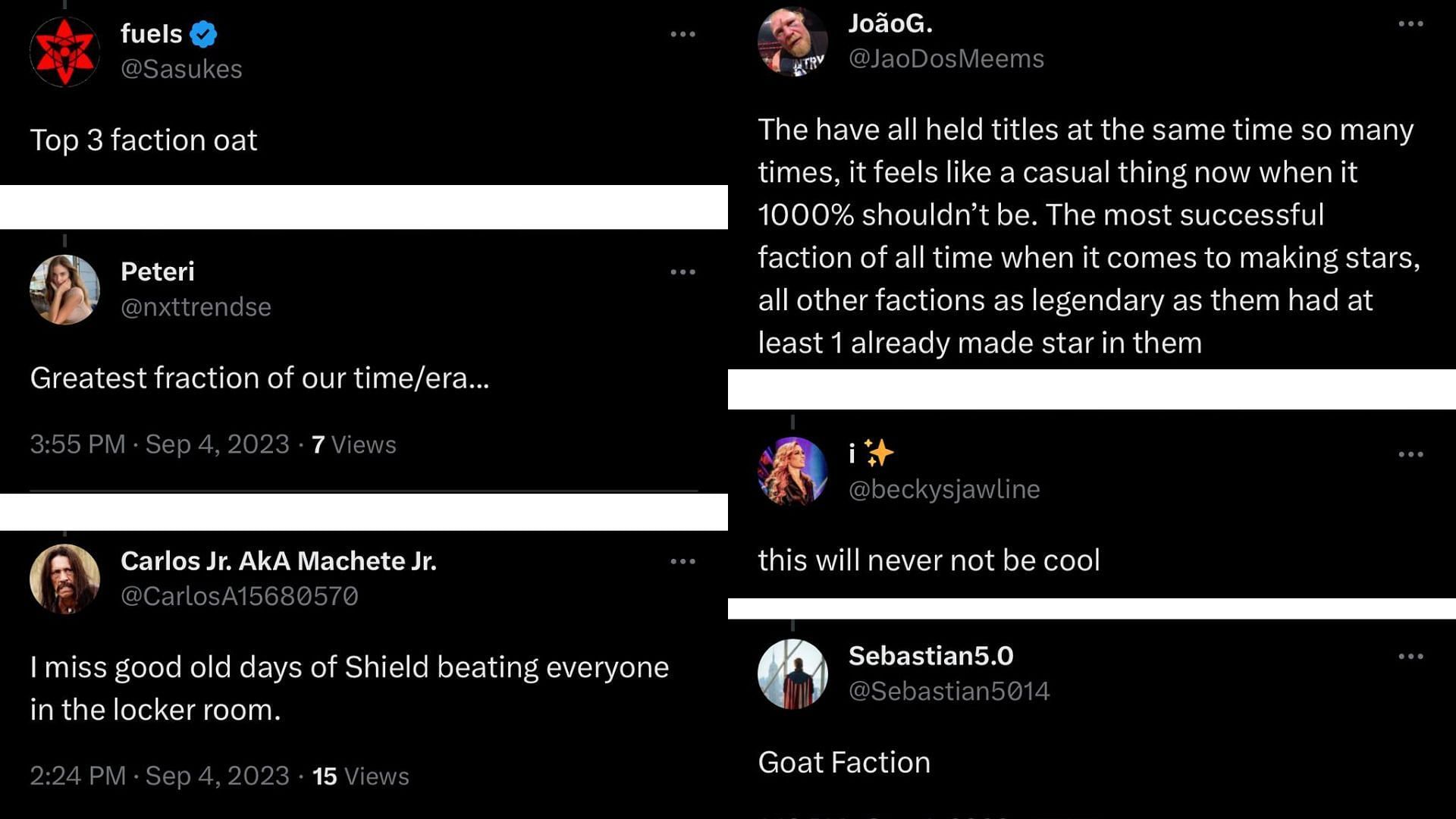Open more options on Peteri's tweet
Image resolution: width=1456 pixels, height=819 pixels.
[x=682, y=271]
